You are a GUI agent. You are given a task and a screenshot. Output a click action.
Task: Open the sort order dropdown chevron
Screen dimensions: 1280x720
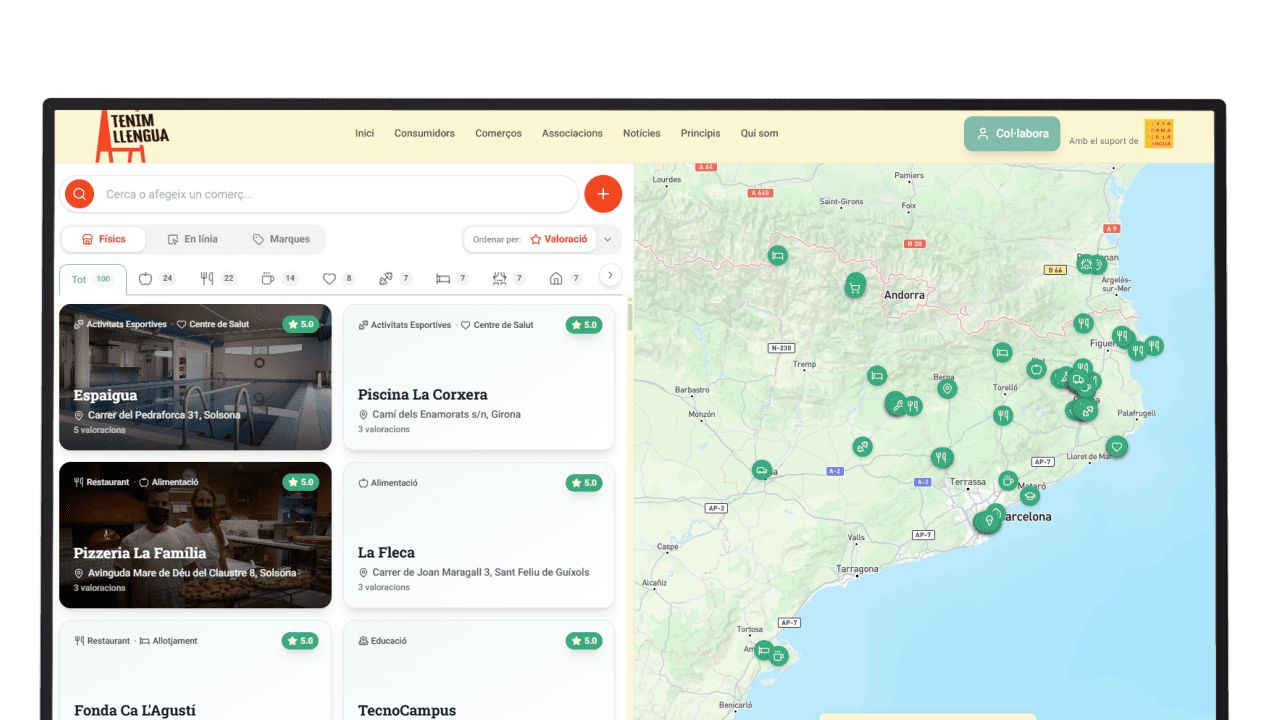pos(607,240)
